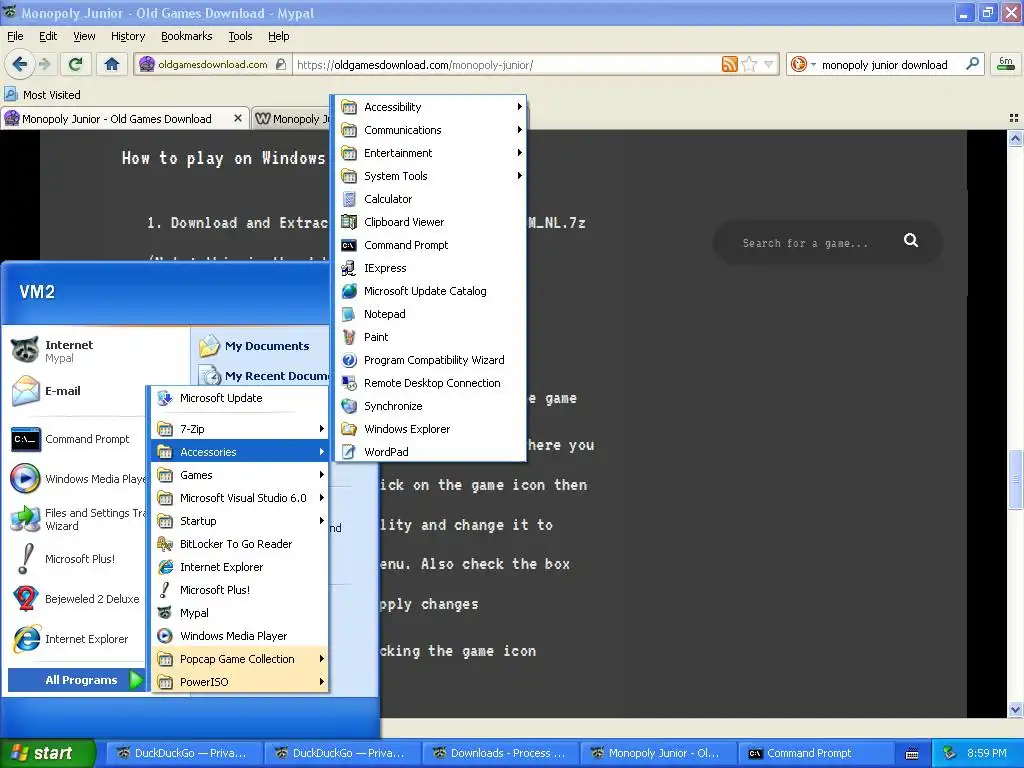Screen dimensions: 1024x768
Task: Click Synchronize in Accessories
Action: [x=430, y=406]
